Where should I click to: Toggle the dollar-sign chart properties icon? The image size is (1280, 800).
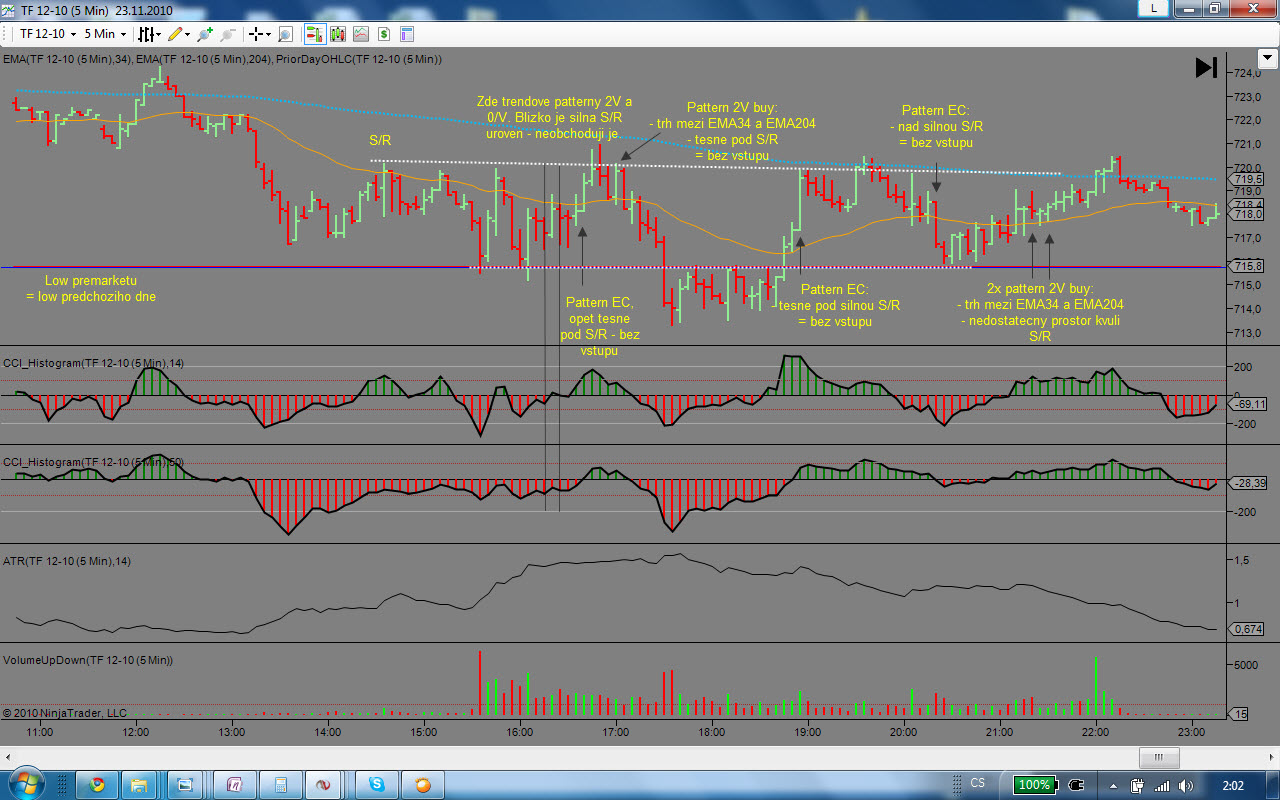click(x=384, y=34)
